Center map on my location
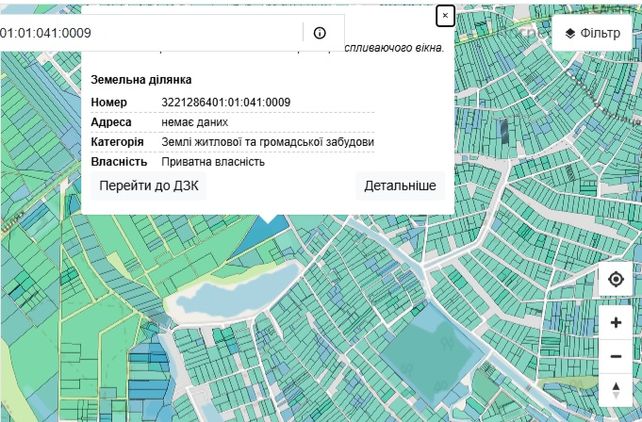Image resolution: width=642 pixels, height=422 pixels. tap(616, 280)
